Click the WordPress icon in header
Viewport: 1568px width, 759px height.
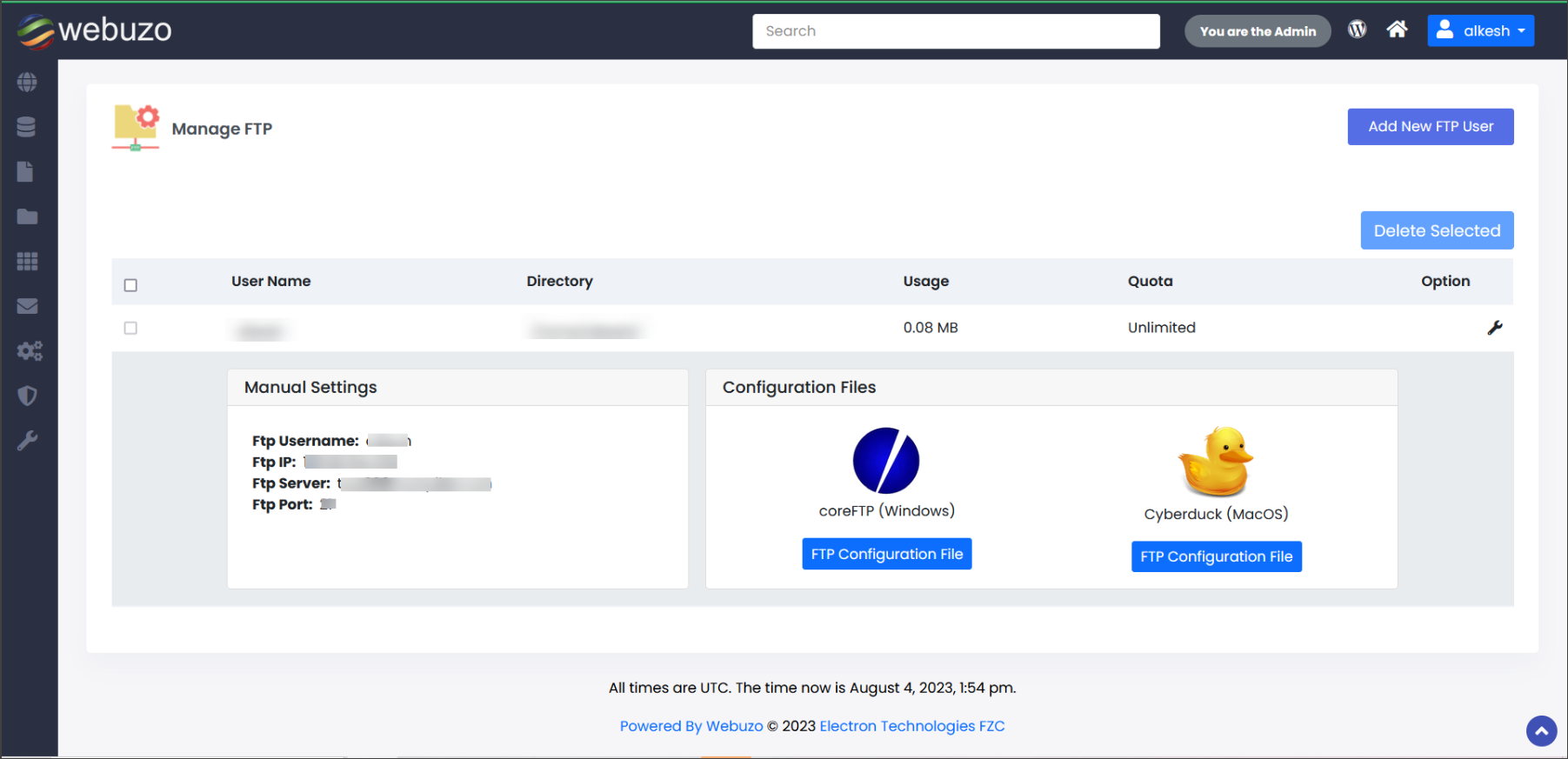point(1357,30)
